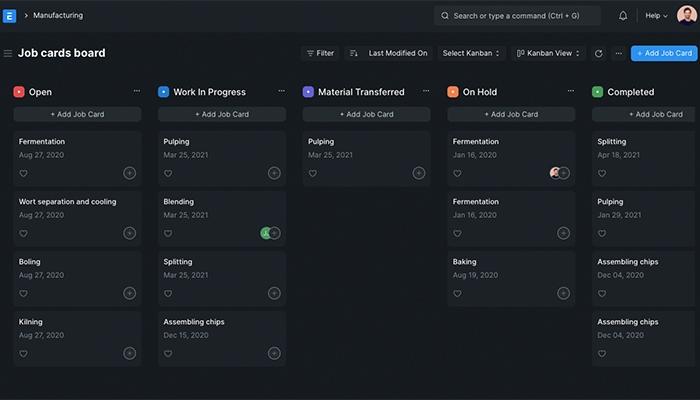Open the Select Kanban dropdown

(x=471, y=53)
